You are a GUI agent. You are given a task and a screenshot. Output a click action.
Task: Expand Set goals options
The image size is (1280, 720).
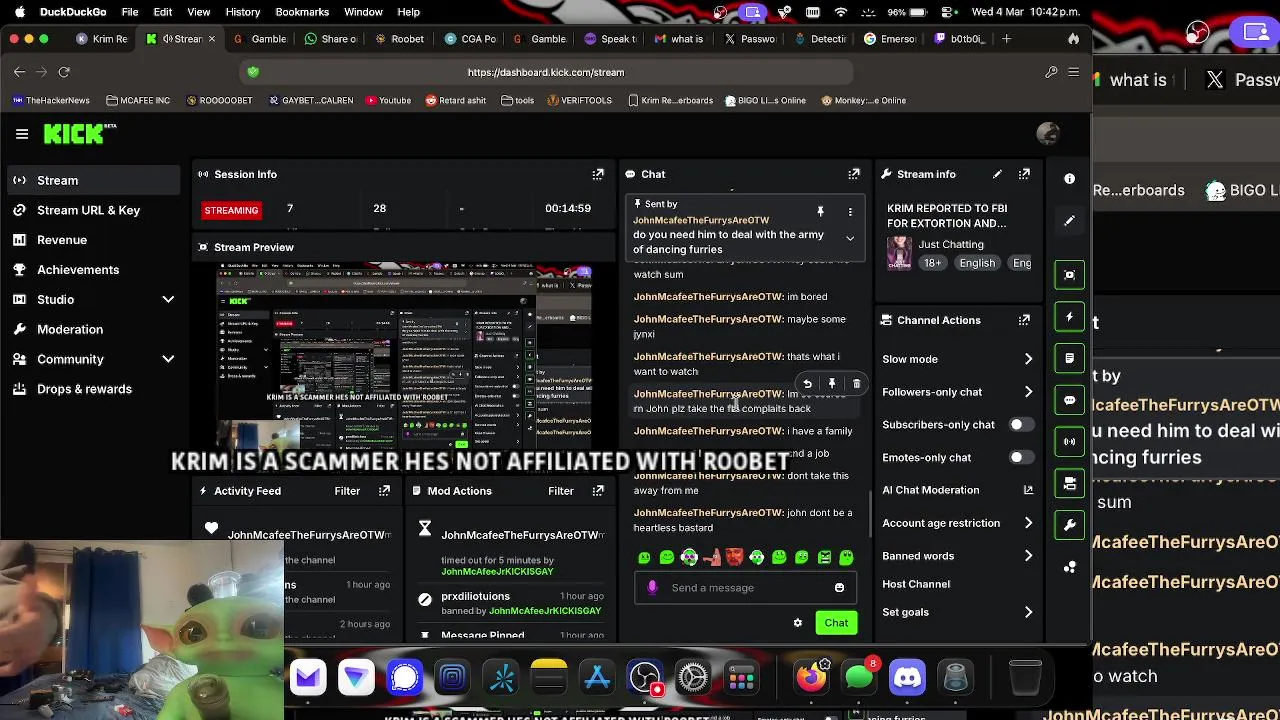click(1028, 612)
